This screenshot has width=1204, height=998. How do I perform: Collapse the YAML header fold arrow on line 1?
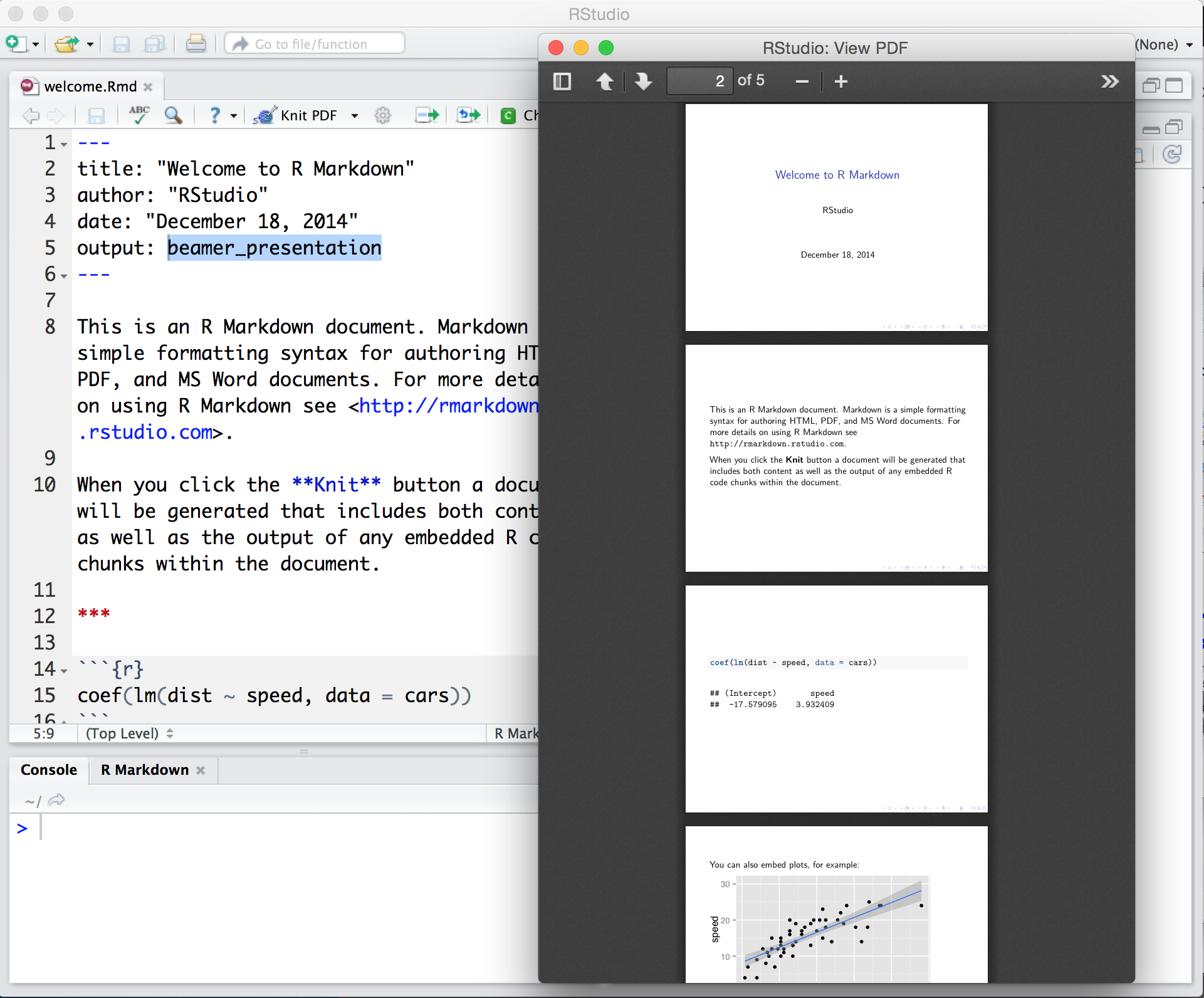(x=64, y=145)
